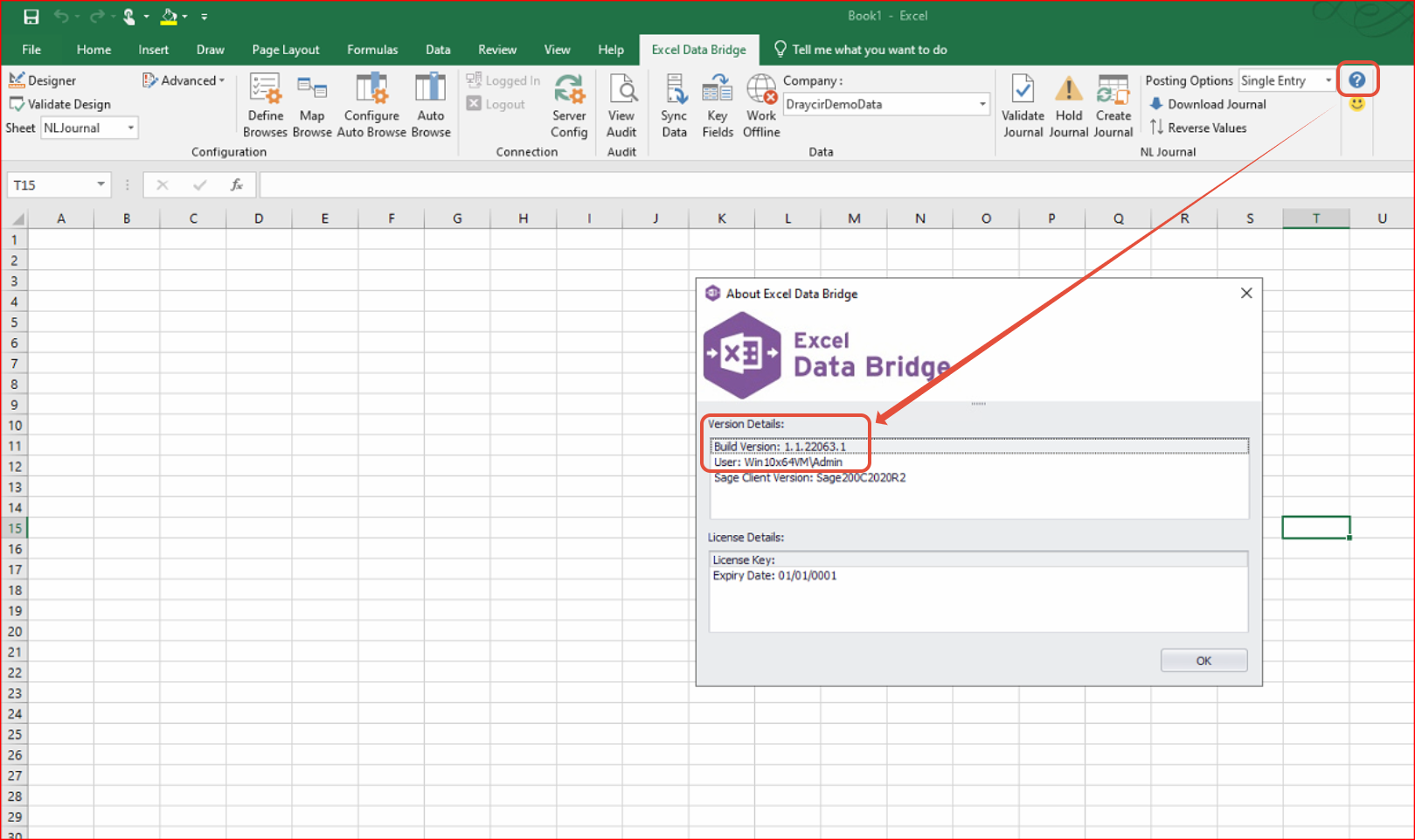Expand the Name Box dropdown arrow

[101, 184]
